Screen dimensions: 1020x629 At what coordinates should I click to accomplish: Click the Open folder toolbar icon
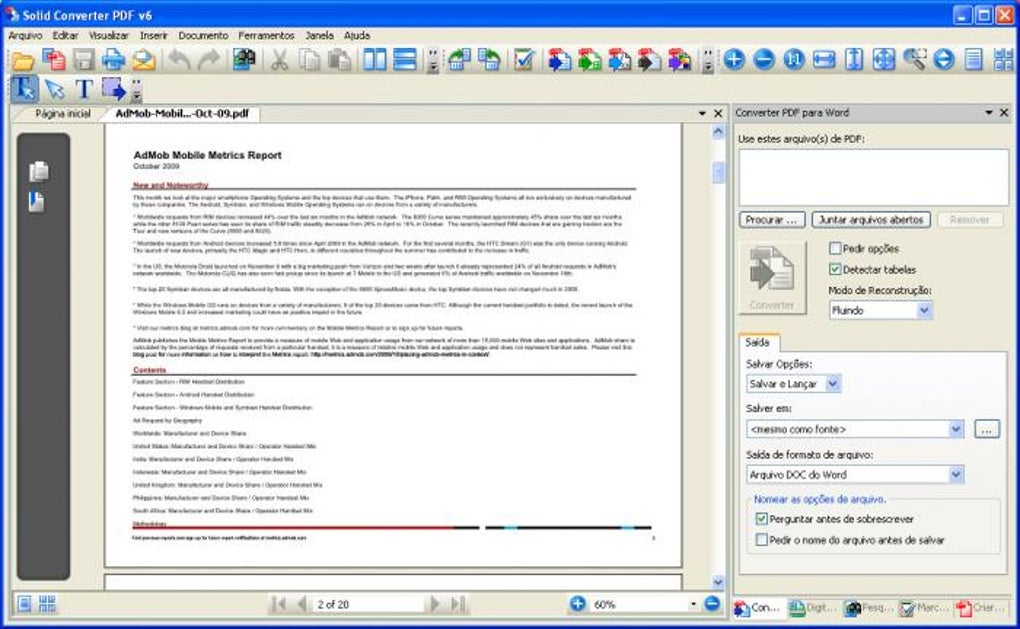click(23, 60)
